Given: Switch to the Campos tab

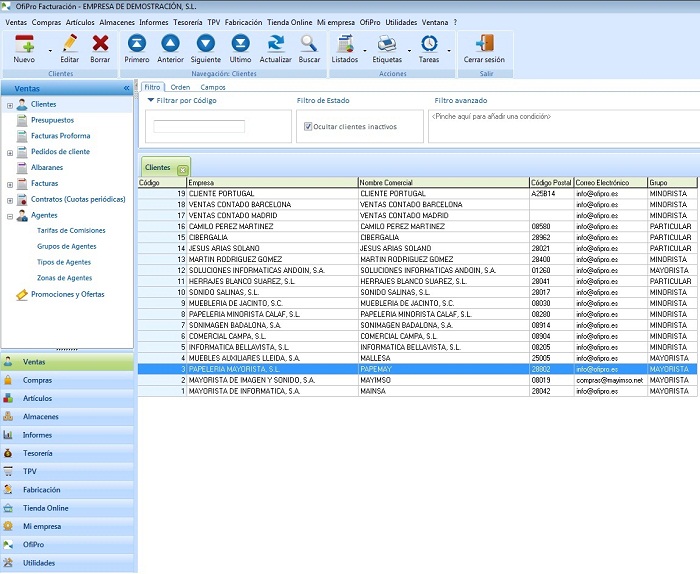Looking at the screenshot, I should pyautogui.click(x=213, y=87).
